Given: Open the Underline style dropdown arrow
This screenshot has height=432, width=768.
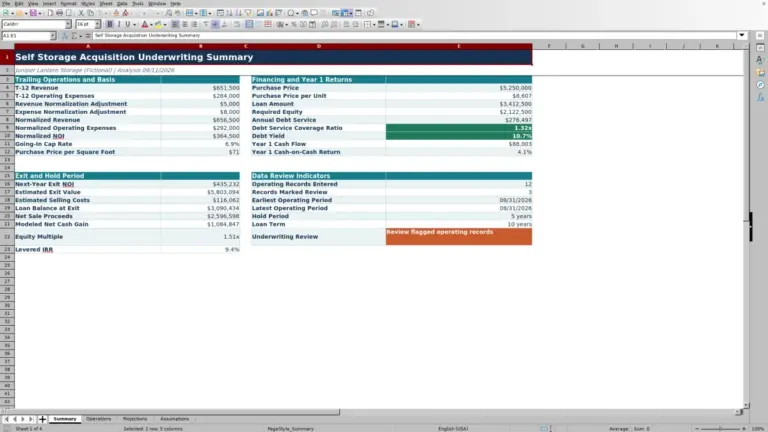Looking at the screenshot, I should [x=134, y=24].
